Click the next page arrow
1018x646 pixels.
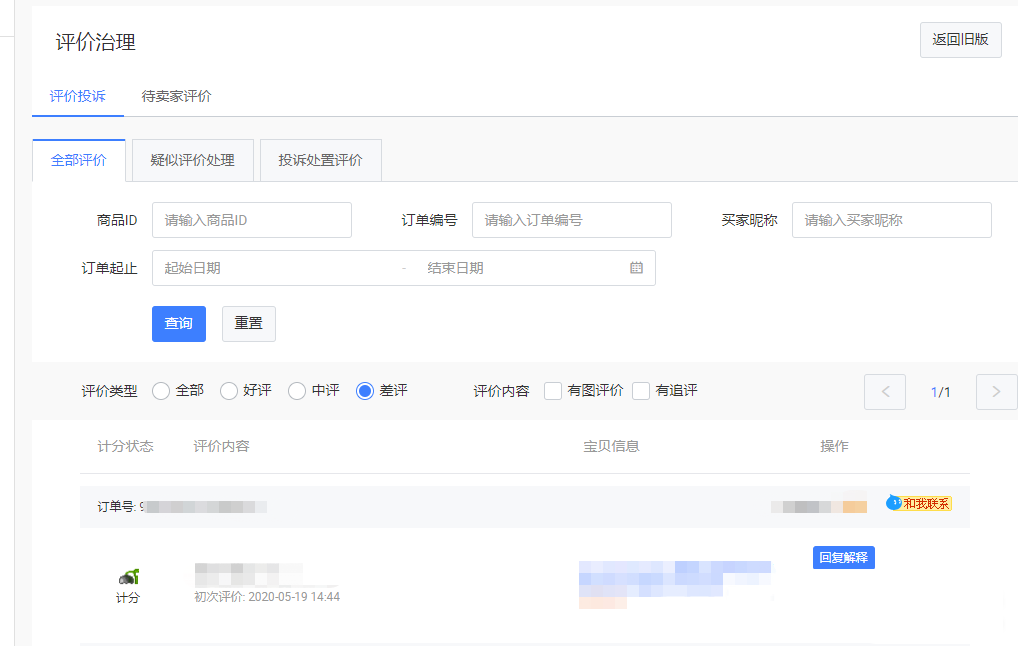click(x=996, y=391)
